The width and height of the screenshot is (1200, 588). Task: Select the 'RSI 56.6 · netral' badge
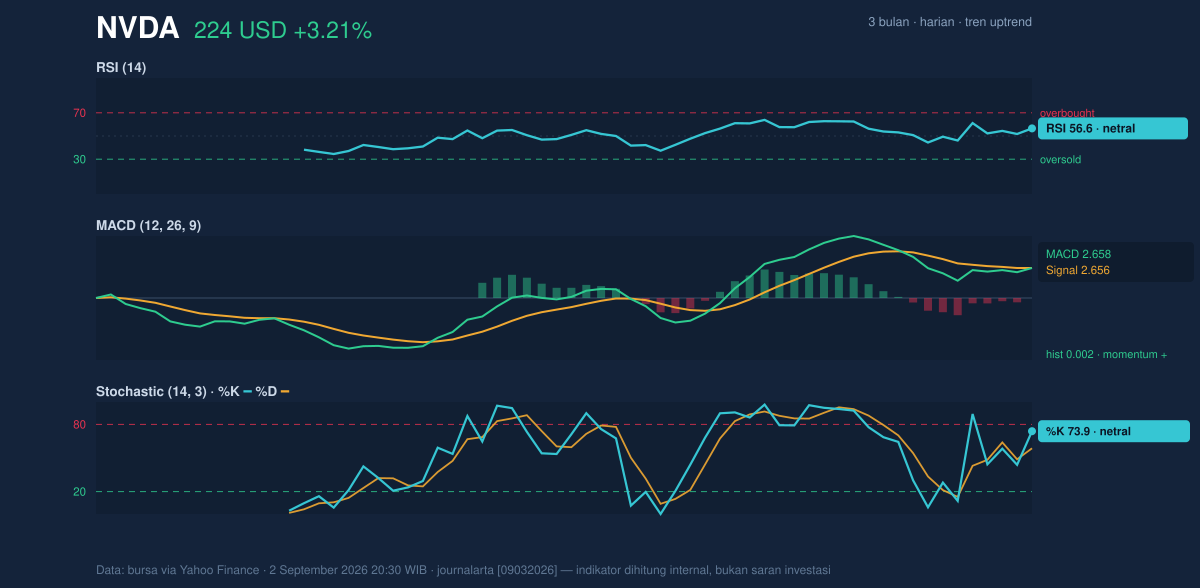point(1113,128)
